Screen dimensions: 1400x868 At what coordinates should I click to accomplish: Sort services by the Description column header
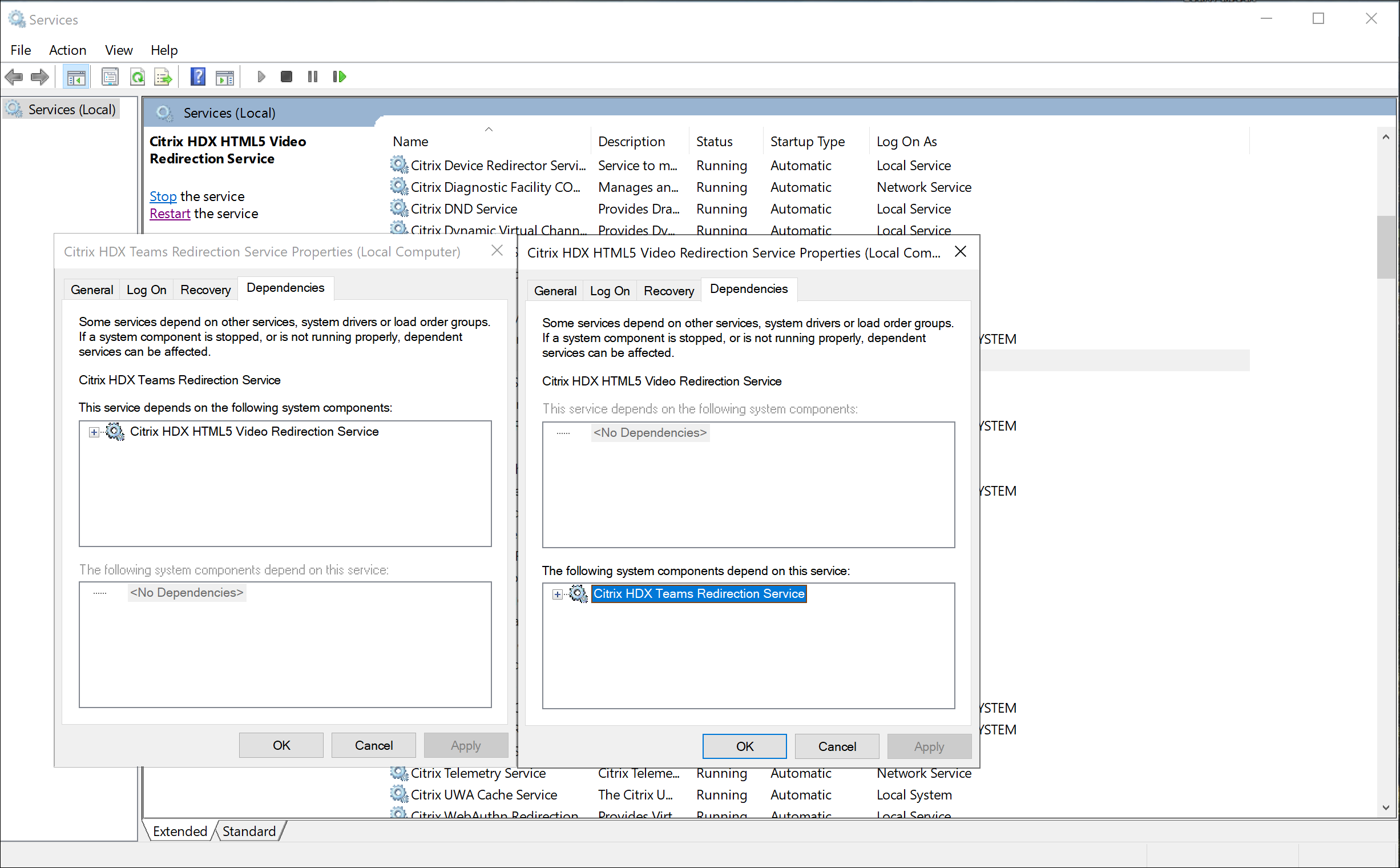coord(639,141)
